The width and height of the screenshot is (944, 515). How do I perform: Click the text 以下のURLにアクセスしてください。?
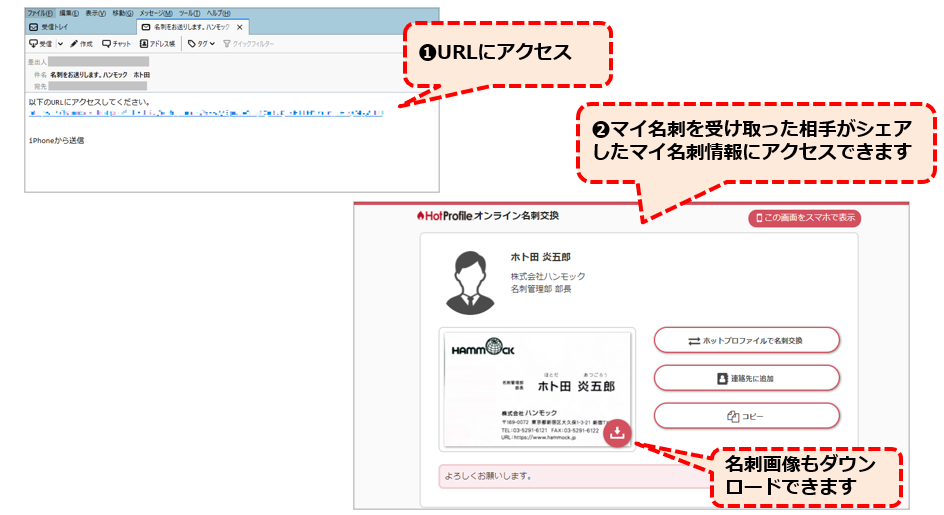point(89,102)
